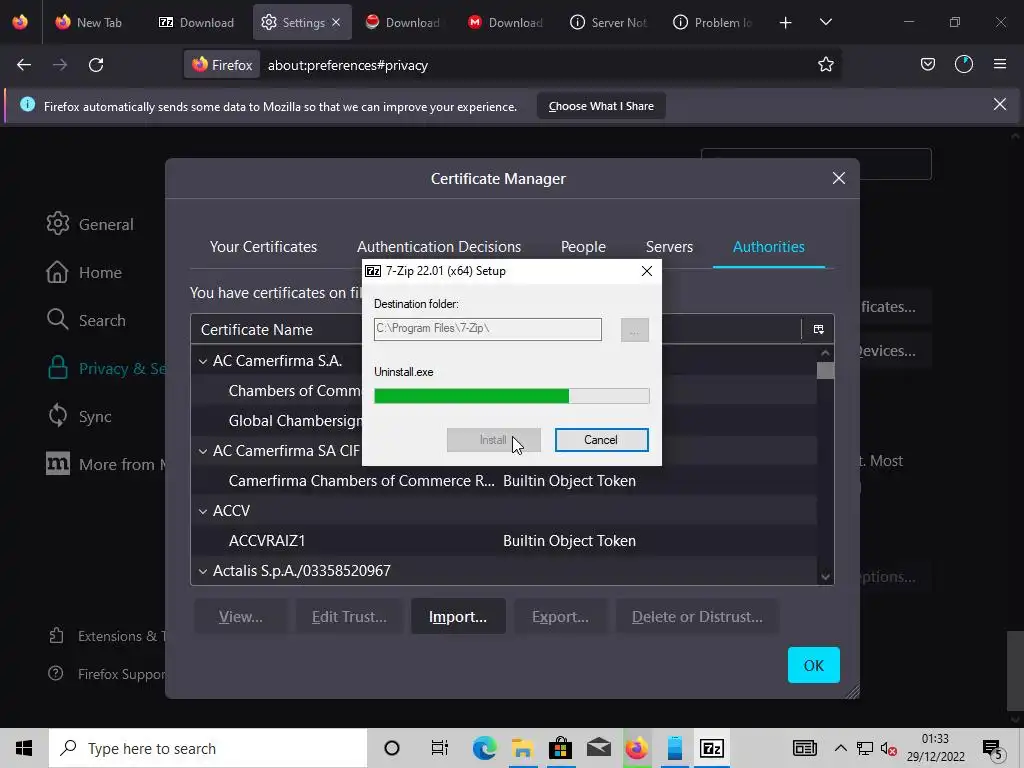Viewport: 1024px width, 768px height.
Task: List all tabs dropdown arrow
Action: click(x=825, y=22)
